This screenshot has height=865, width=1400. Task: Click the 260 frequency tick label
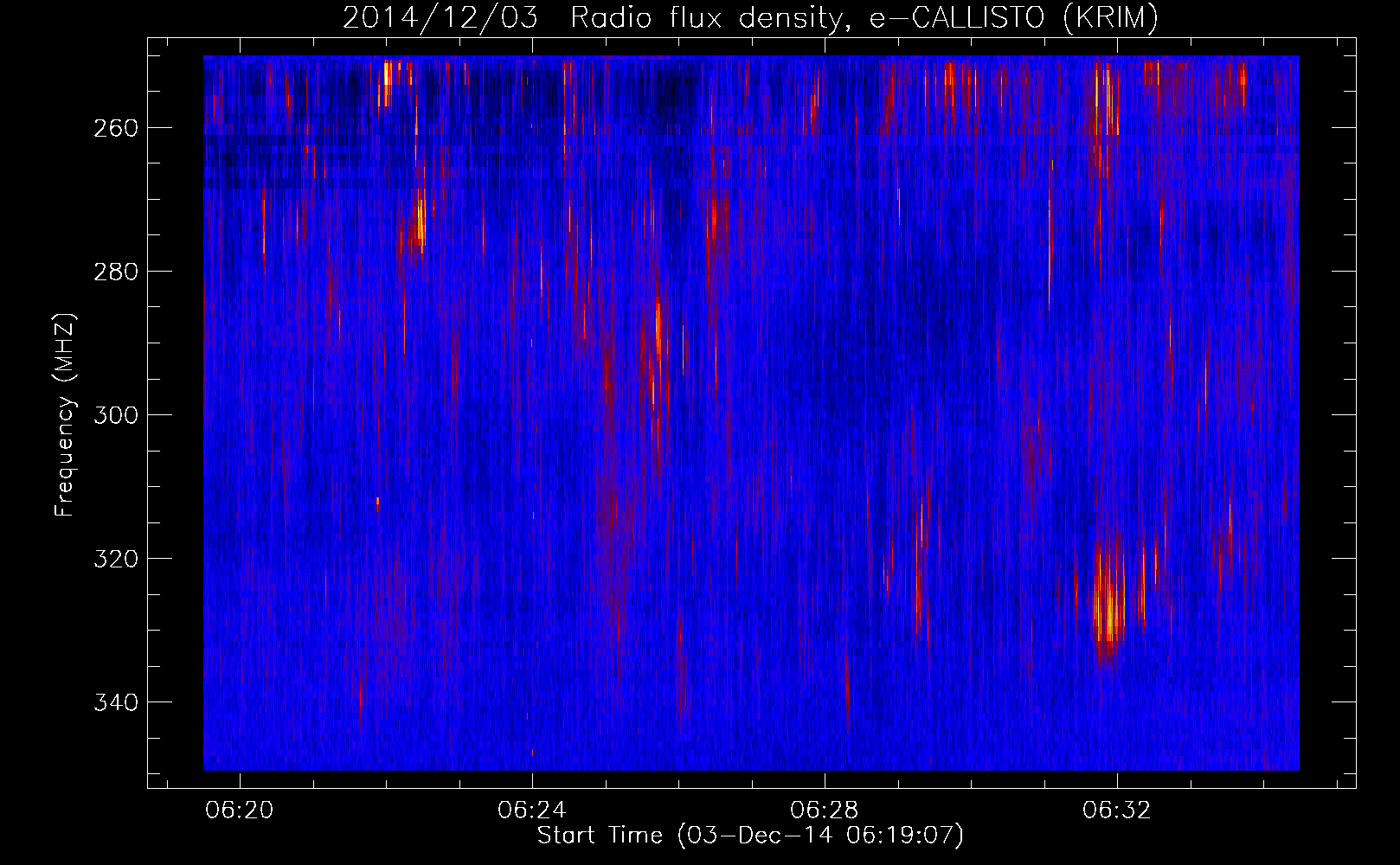pyautogui.click(x=115, y=128)
